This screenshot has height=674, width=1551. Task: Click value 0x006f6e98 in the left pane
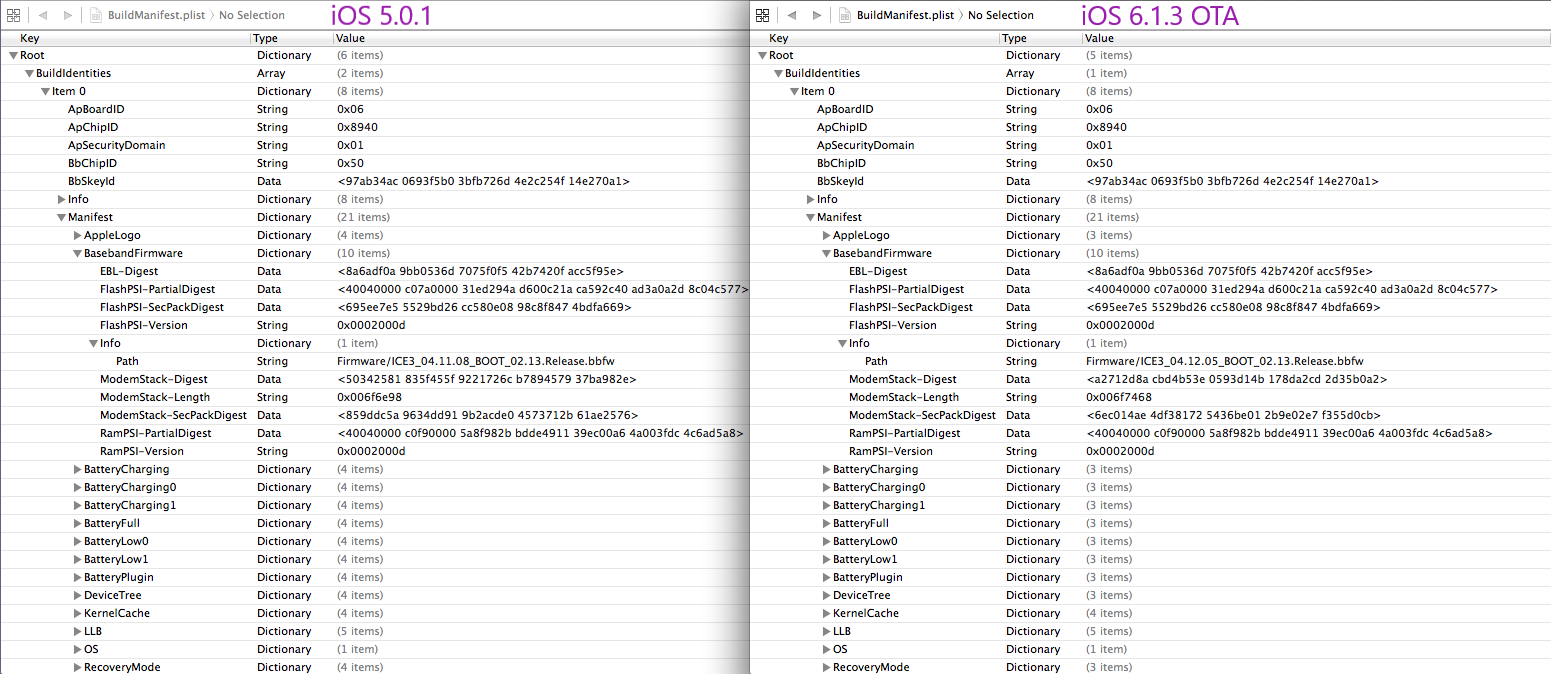pyautogui.click(x=370, y=397)
